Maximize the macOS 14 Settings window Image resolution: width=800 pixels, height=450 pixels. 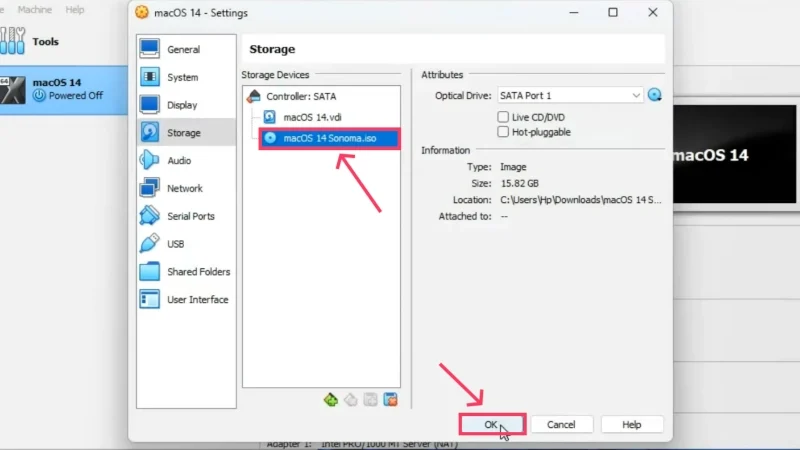point(613,12)
